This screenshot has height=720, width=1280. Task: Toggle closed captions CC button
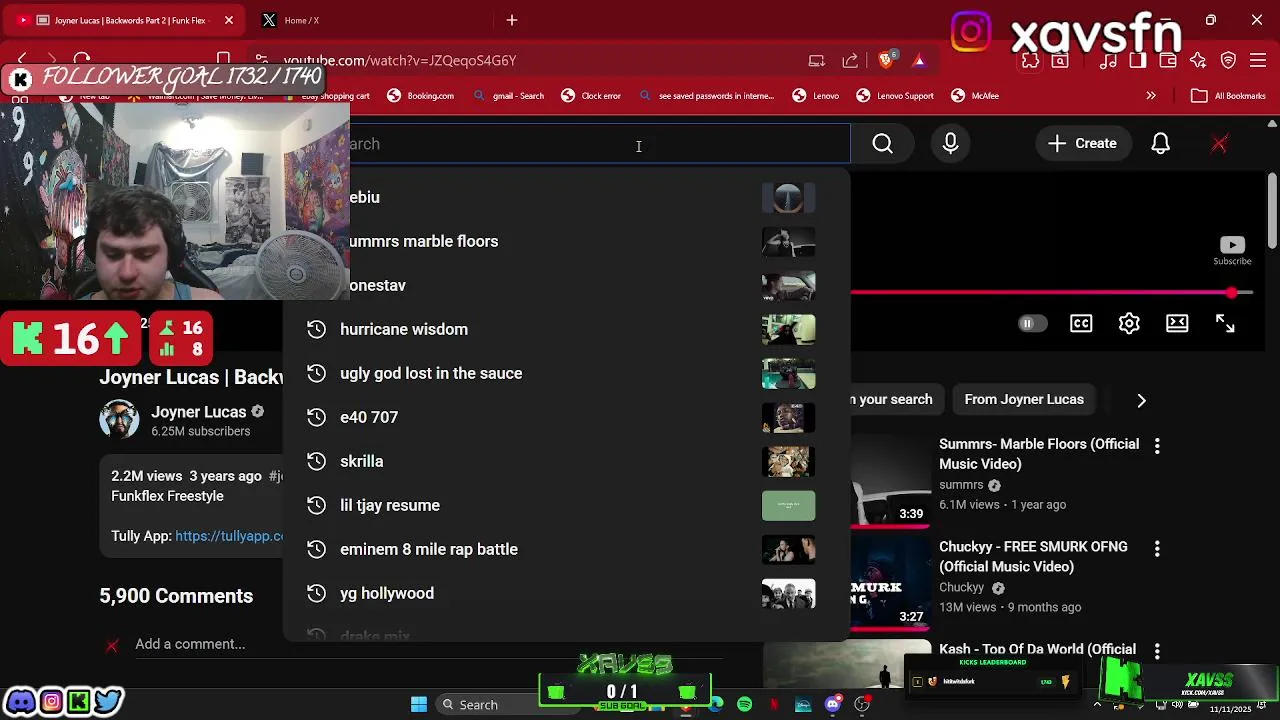coord(1081,323)
